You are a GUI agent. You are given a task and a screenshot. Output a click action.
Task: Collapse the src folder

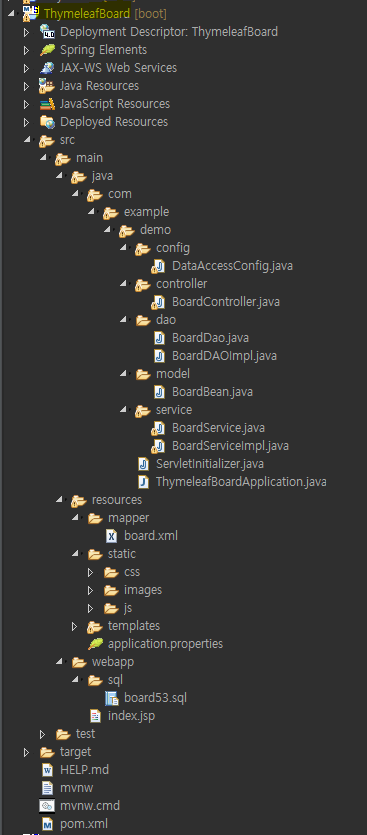point(27,140)
